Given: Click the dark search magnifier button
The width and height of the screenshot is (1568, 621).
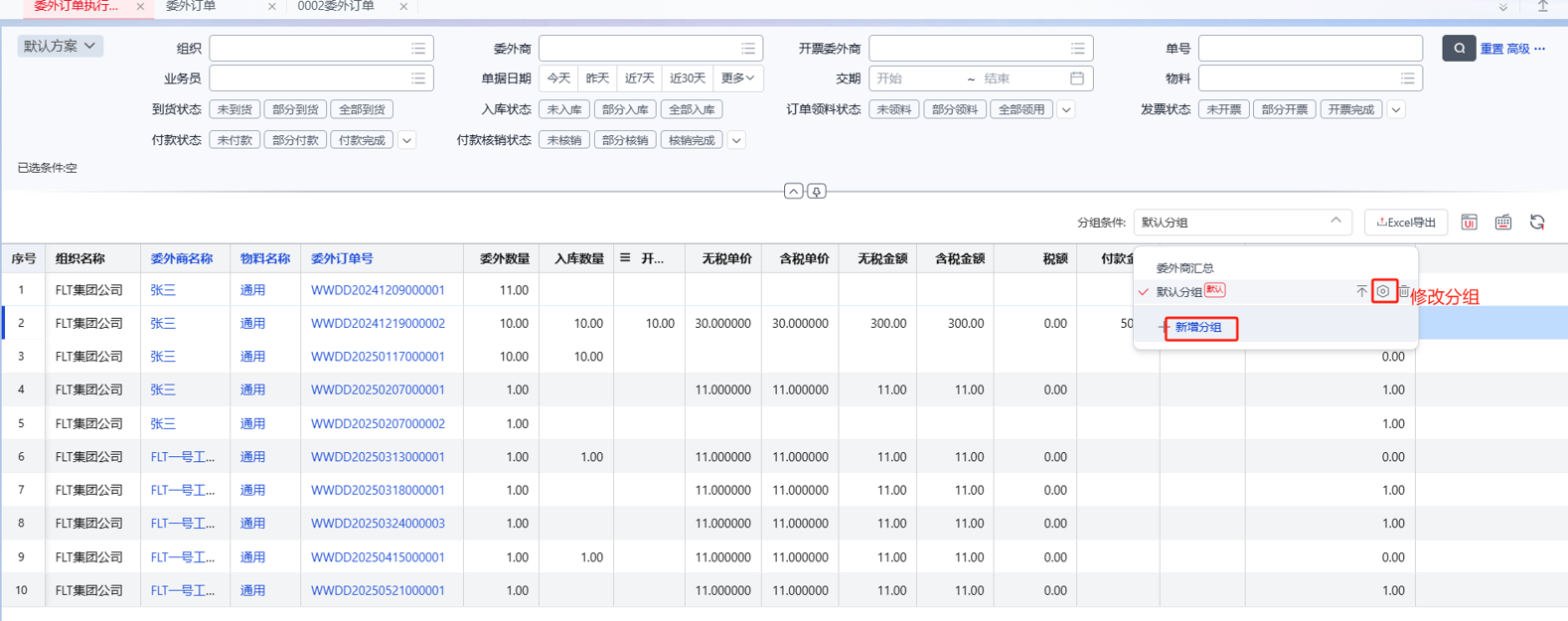Looking at the screenshot, I should (x=1458, y=48).
